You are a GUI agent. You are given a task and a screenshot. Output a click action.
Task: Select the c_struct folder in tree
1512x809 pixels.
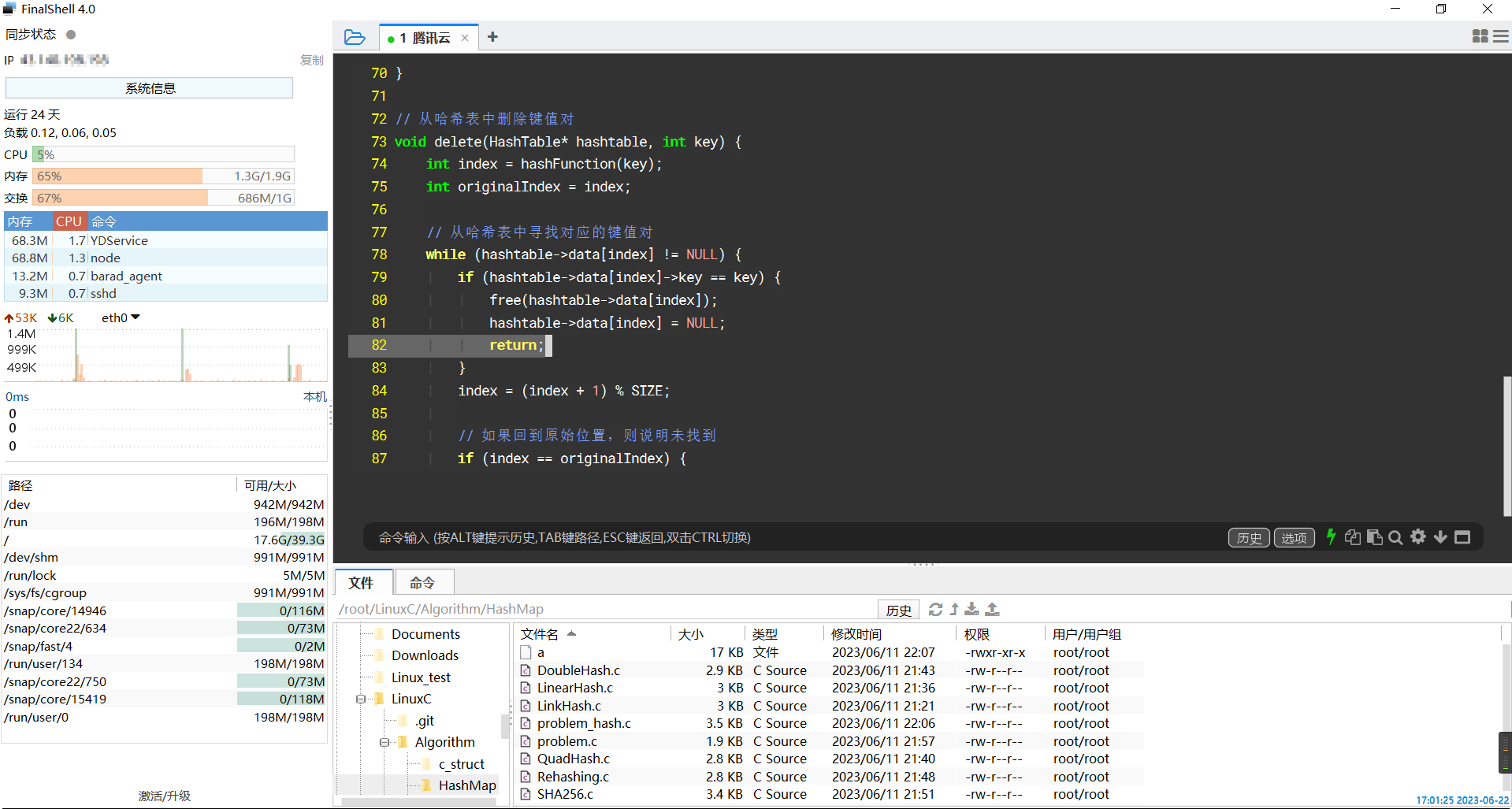(x=462, y=764)
